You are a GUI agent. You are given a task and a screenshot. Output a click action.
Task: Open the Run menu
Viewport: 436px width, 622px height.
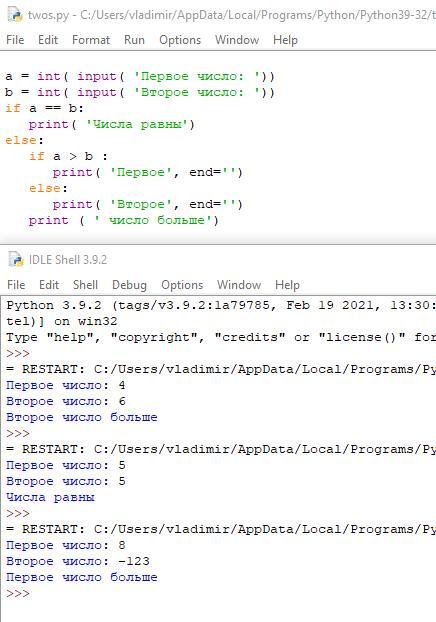coord(134,40)
